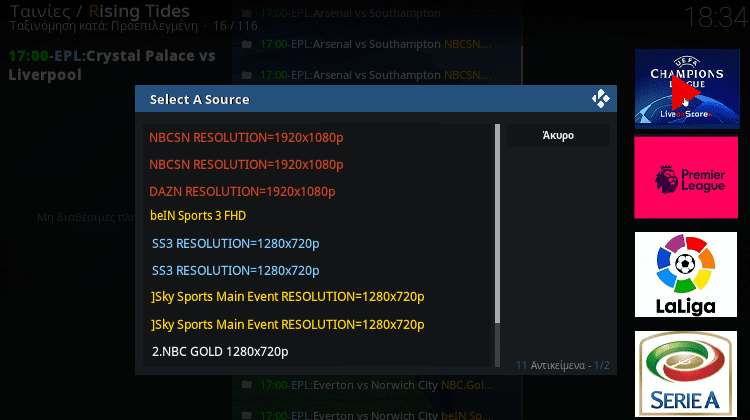Click the Kodi logo in the dialog header

pyautogui.click(x=600, y=98)
